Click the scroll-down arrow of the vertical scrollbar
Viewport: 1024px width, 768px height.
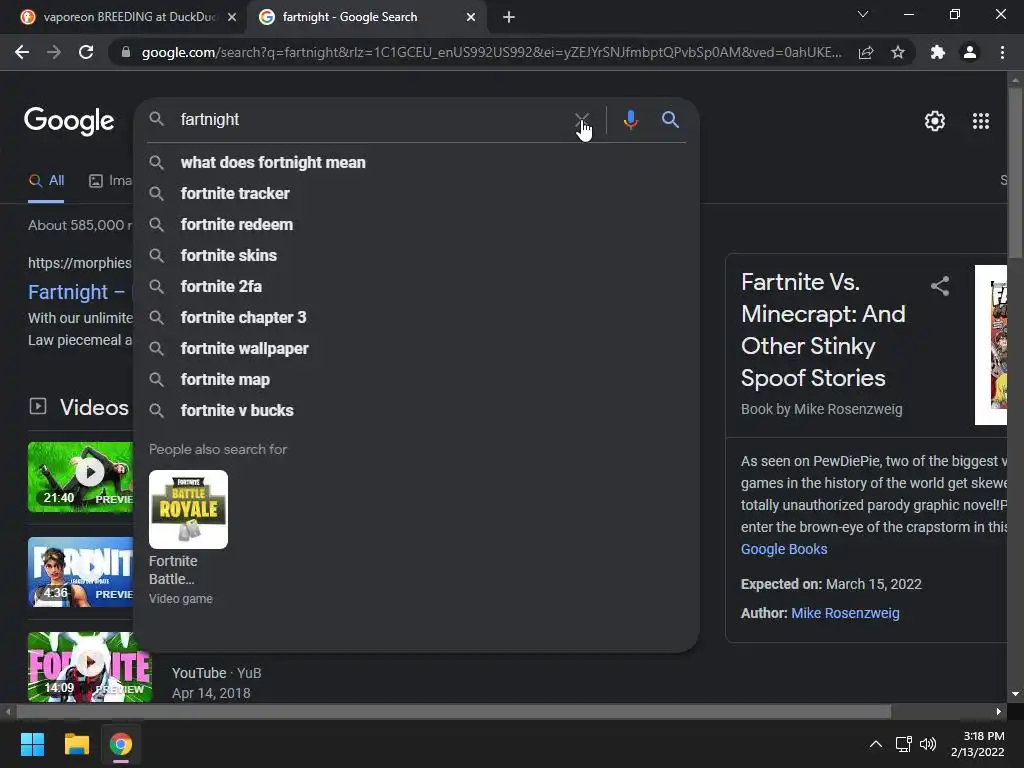[1015, 694]
